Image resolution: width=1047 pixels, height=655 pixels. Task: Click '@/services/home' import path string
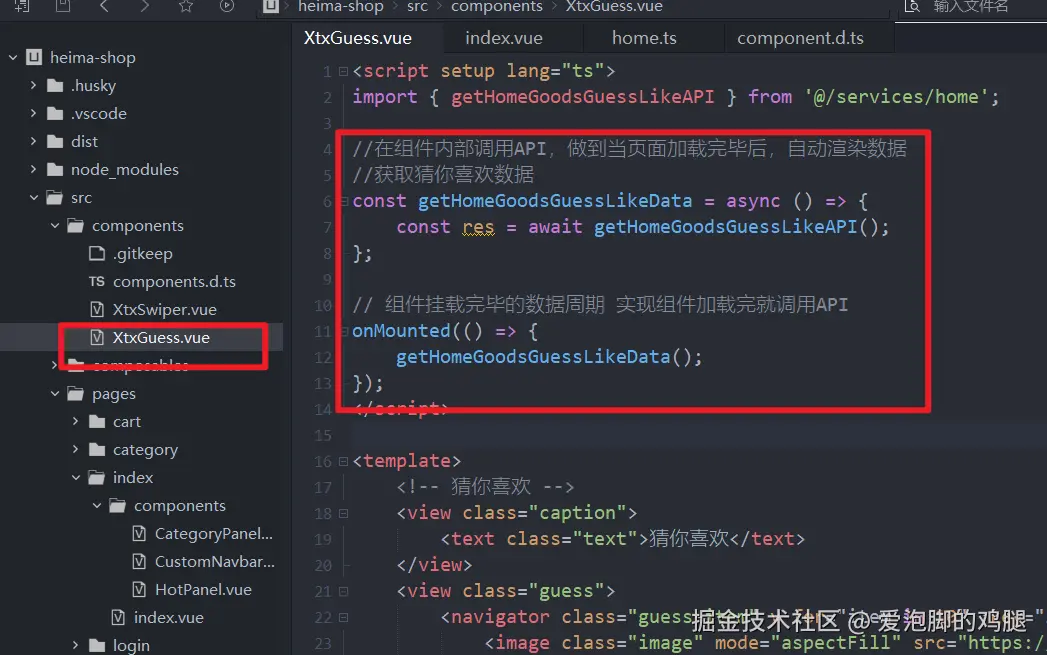pyautogui.click(x=896, y=97)
